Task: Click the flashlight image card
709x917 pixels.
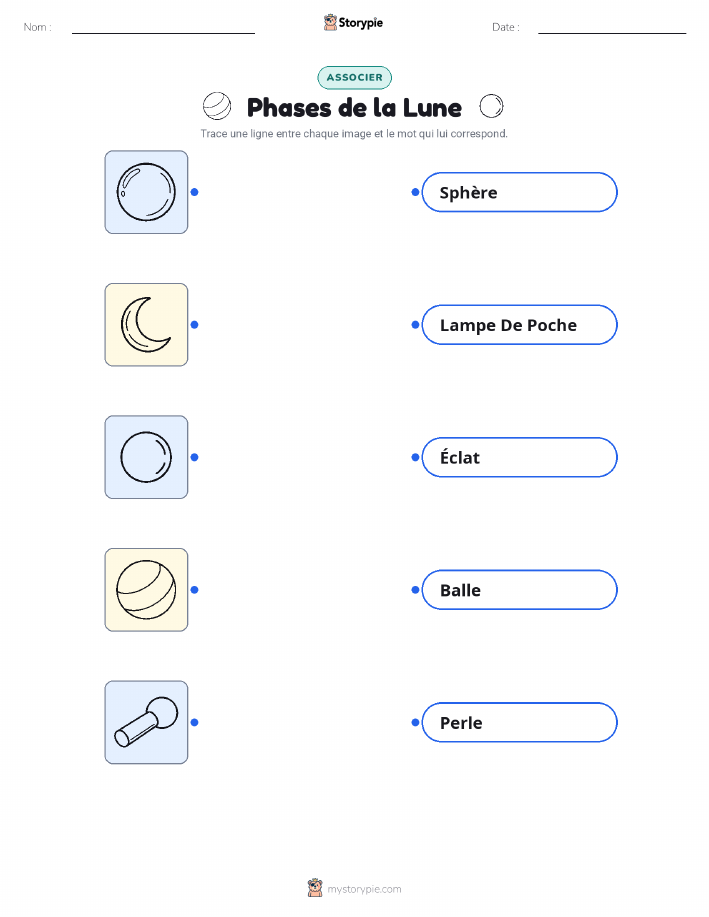Action: click(146, 722)
